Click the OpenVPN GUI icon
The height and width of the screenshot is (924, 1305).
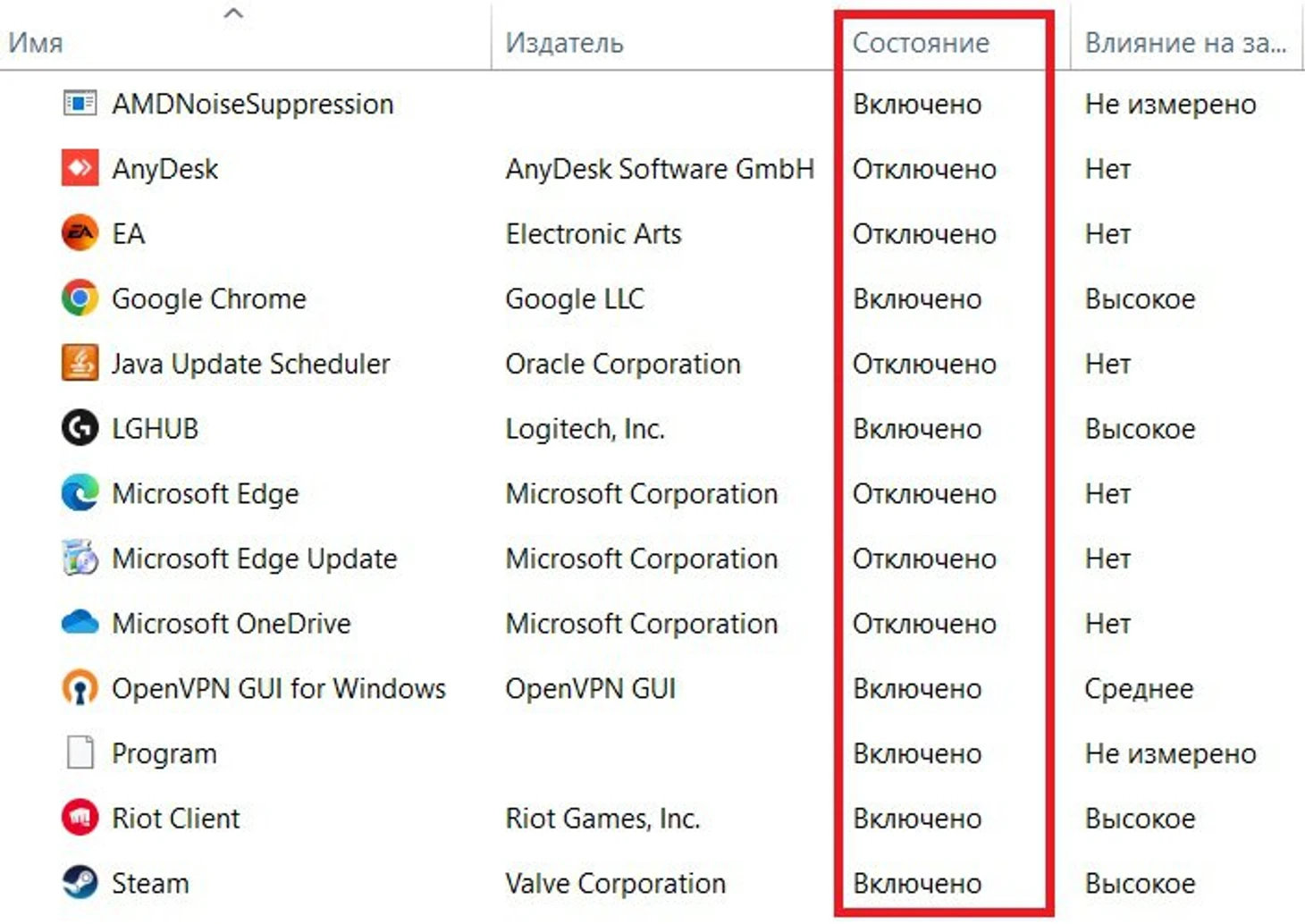coord(80,688)
